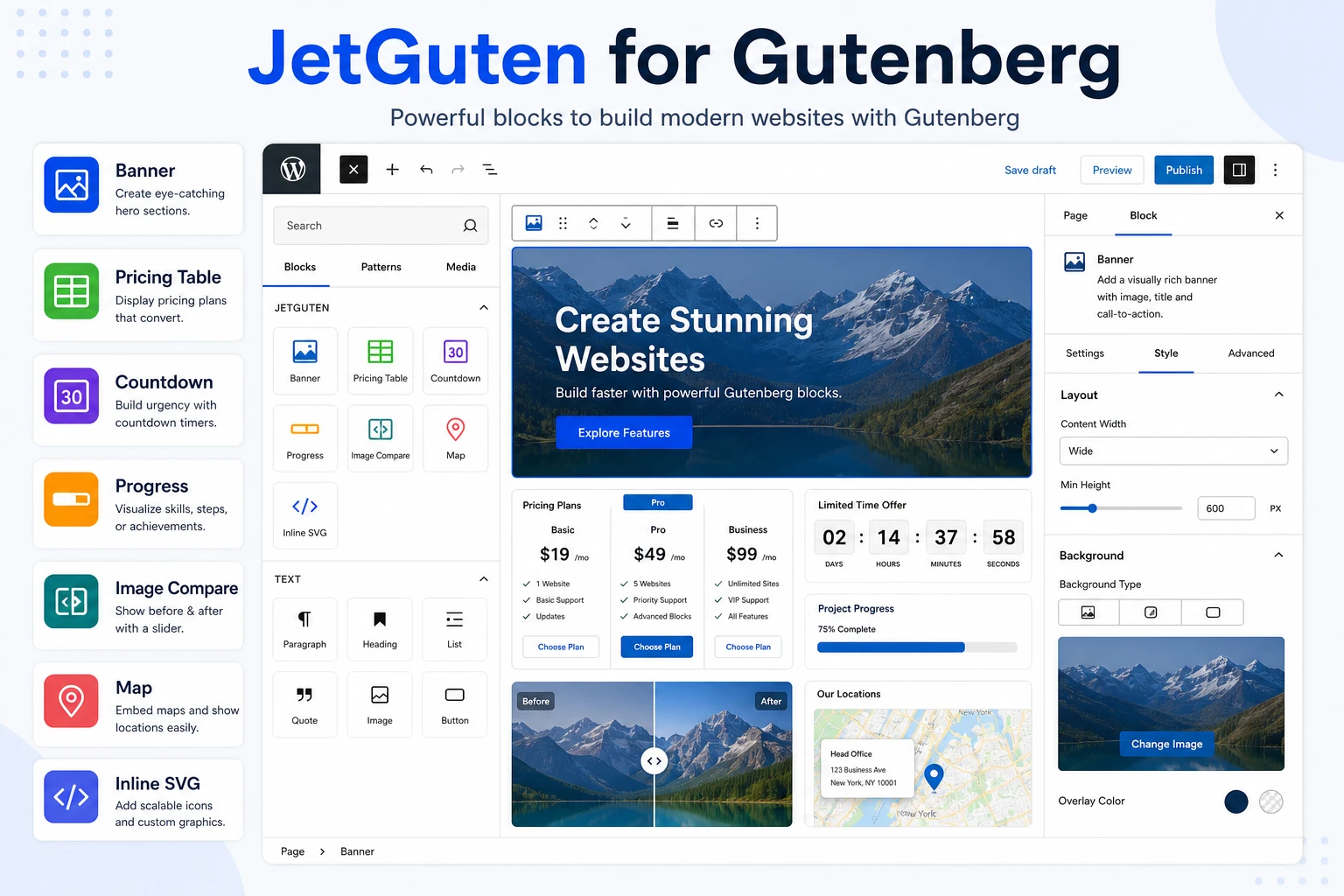Image resolution: width=1344 pixels, height=896 pixels.
Task: Open the top bar options kebab menu
Action: [x=1275, y=170]
